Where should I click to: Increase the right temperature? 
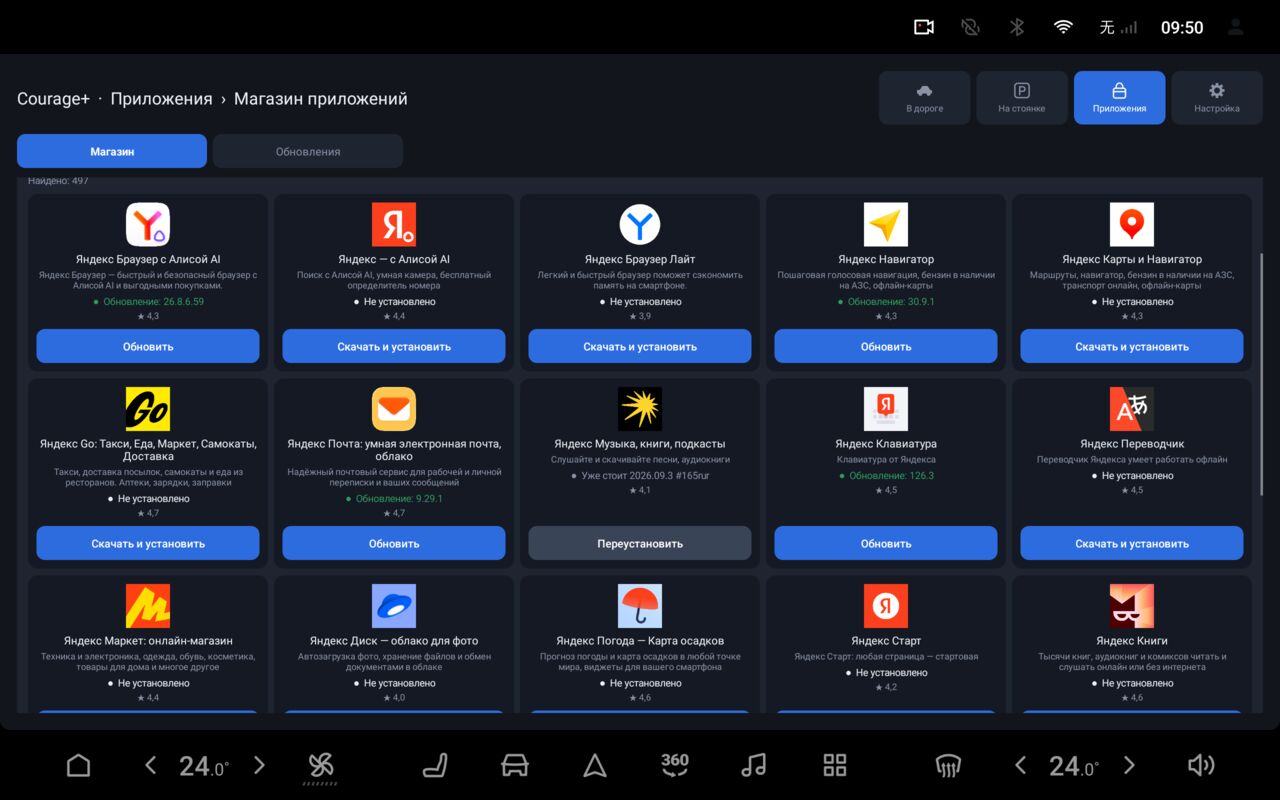(1129, 766)
